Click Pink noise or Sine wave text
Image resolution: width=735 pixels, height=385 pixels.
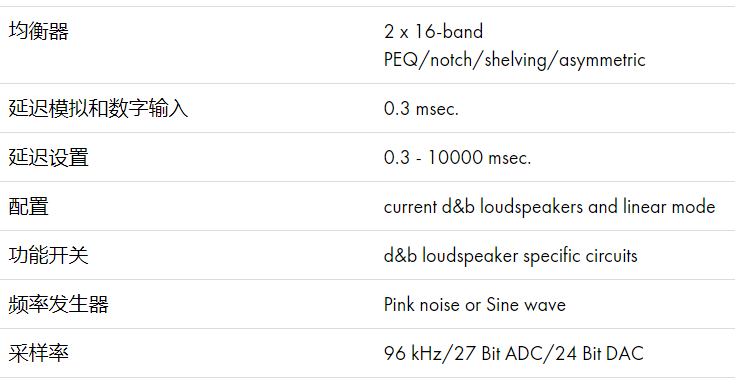(x=474, y=305)
